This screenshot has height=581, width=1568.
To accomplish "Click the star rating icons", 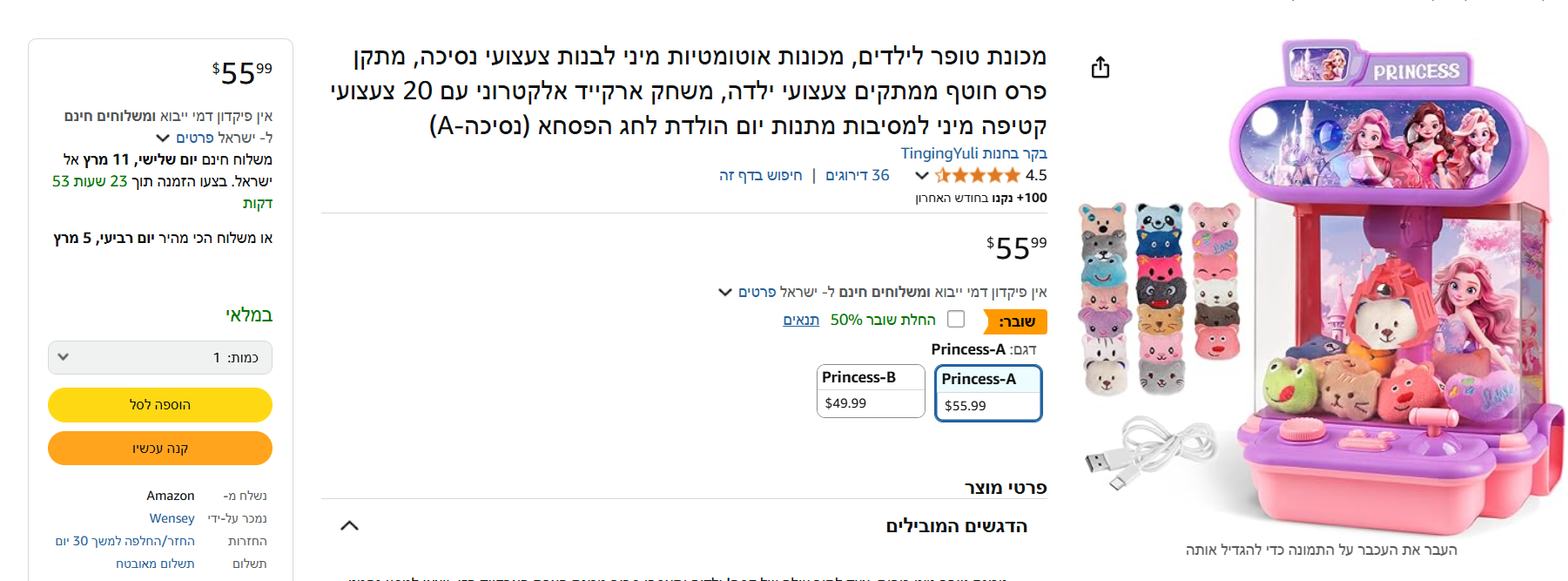I will pos(977,176).
